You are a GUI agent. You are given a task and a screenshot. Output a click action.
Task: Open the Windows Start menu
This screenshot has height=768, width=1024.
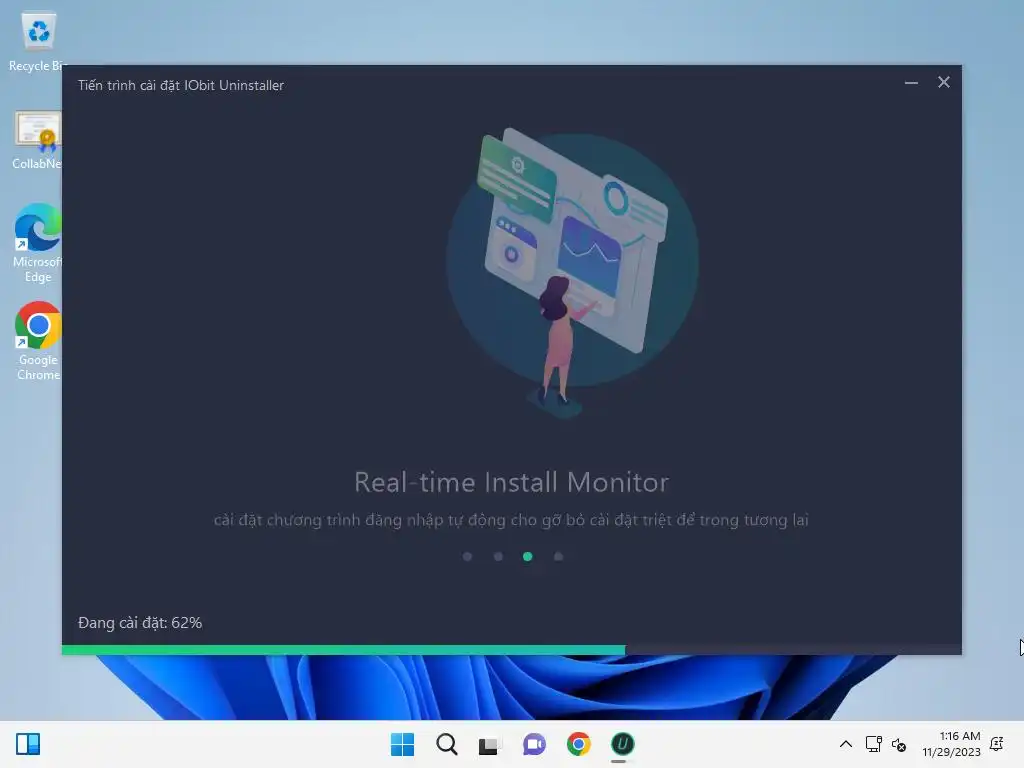[x=402, y=744]
